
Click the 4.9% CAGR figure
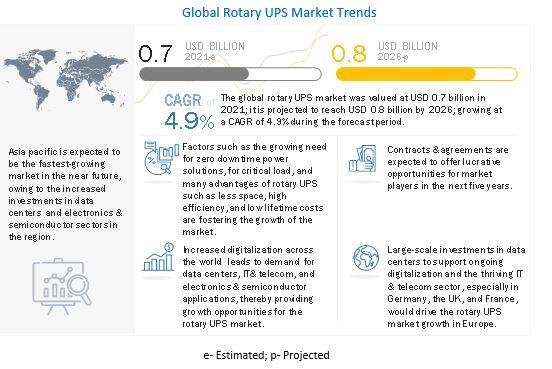189,121
